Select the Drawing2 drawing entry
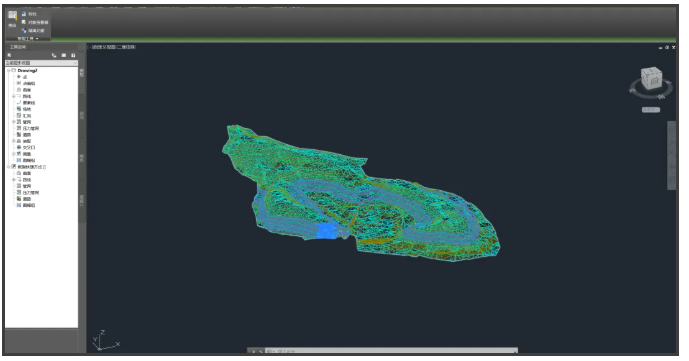The image size is (689, 361). (x=27, y=70)
